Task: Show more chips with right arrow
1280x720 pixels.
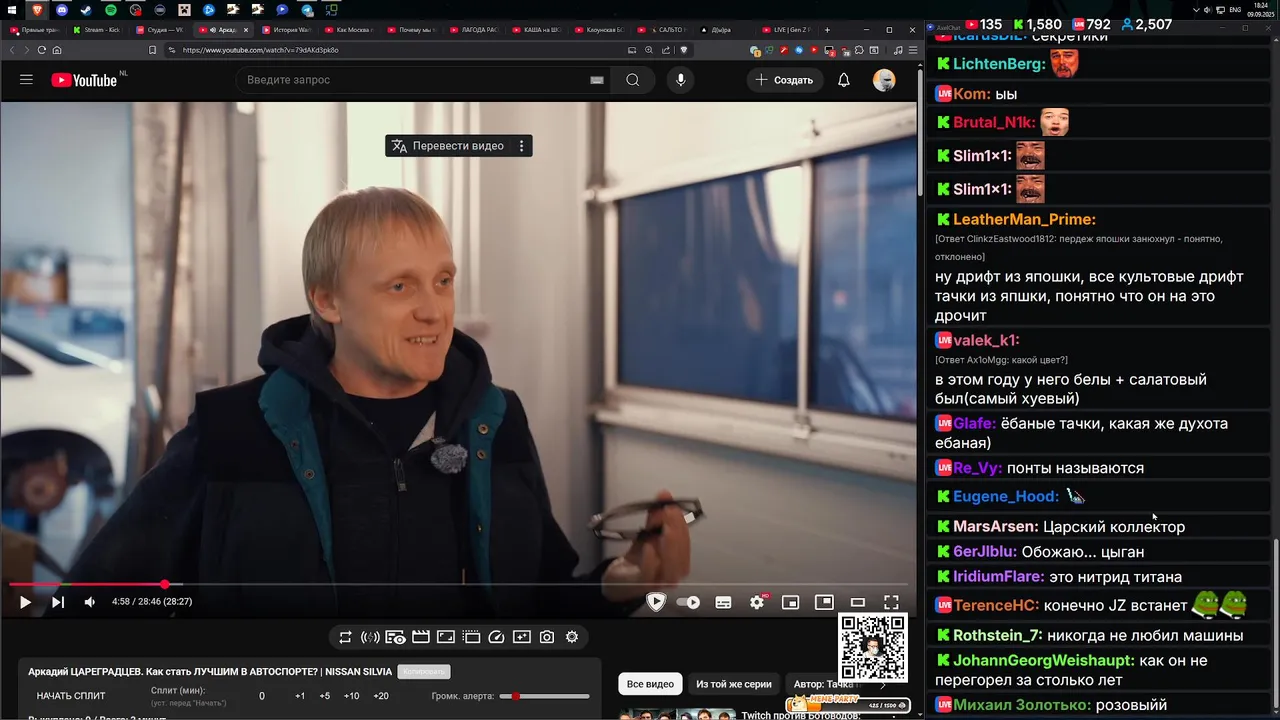Action: (883, 684)
